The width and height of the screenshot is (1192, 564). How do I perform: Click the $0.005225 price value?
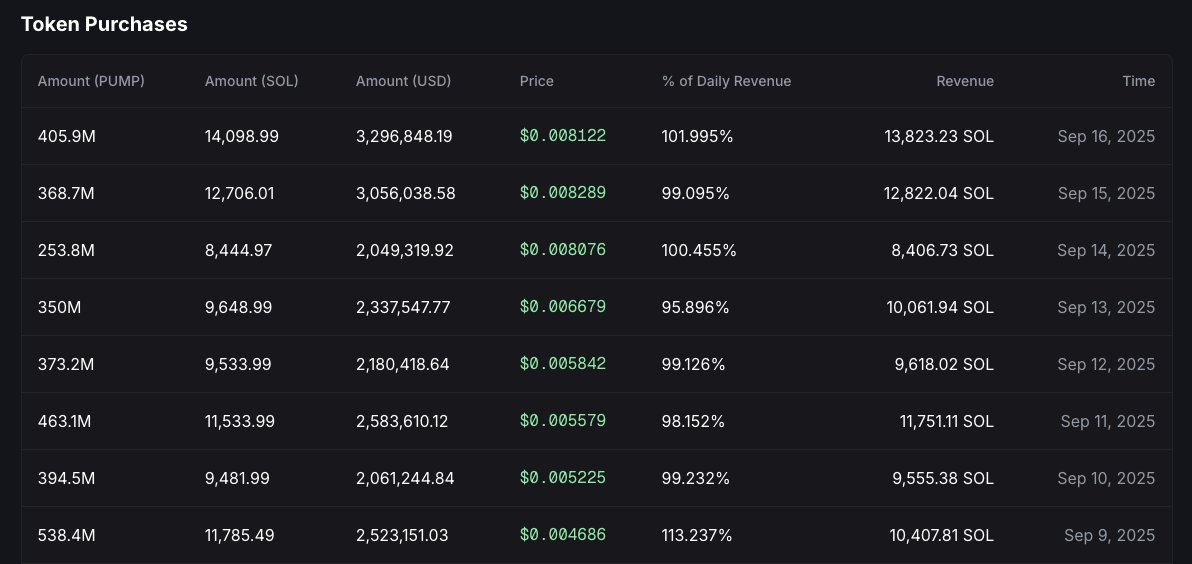(563, 478)
